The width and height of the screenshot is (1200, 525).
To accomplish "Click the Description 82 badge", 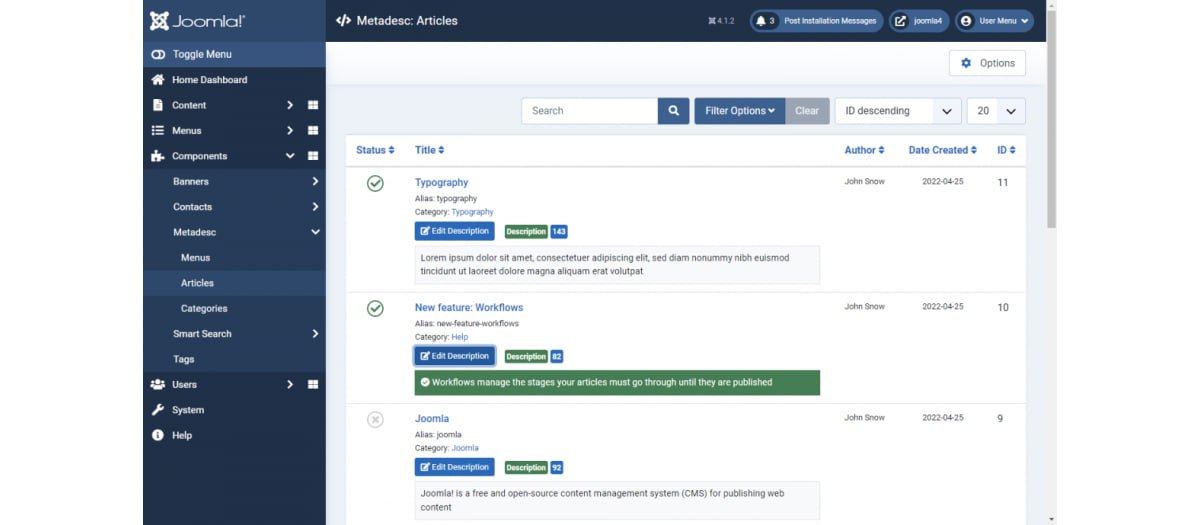I will point(534,357).
